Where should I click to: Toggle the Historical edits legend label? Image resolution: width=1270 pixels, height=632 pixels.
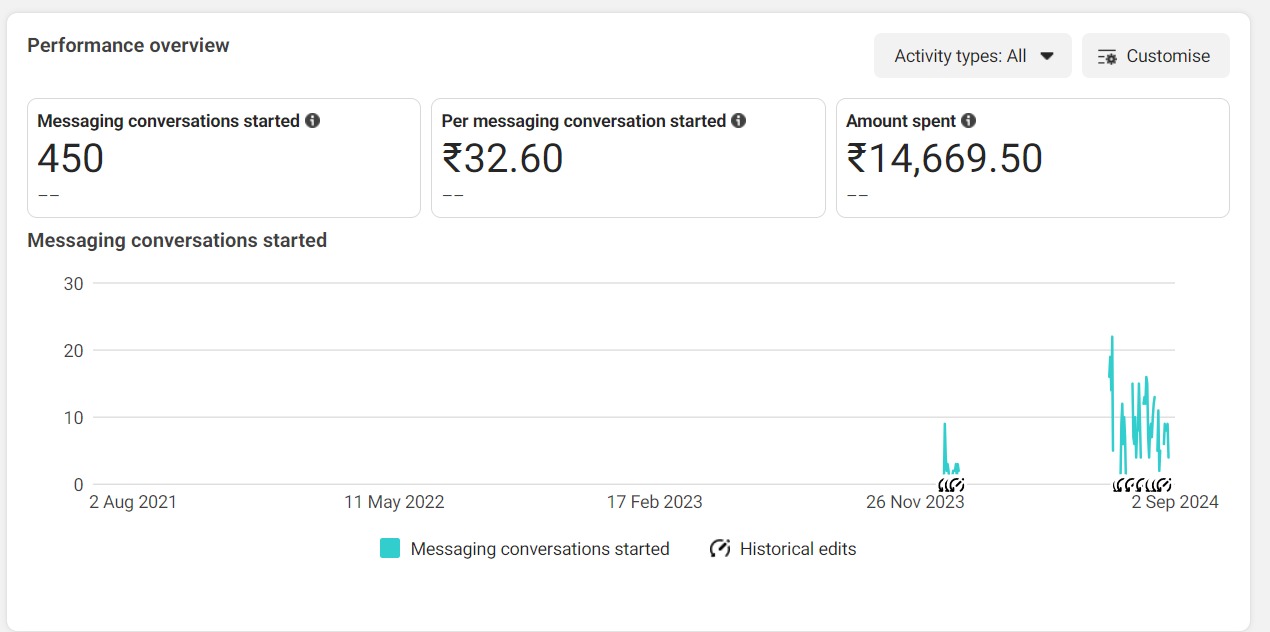[x=798, y=549]
